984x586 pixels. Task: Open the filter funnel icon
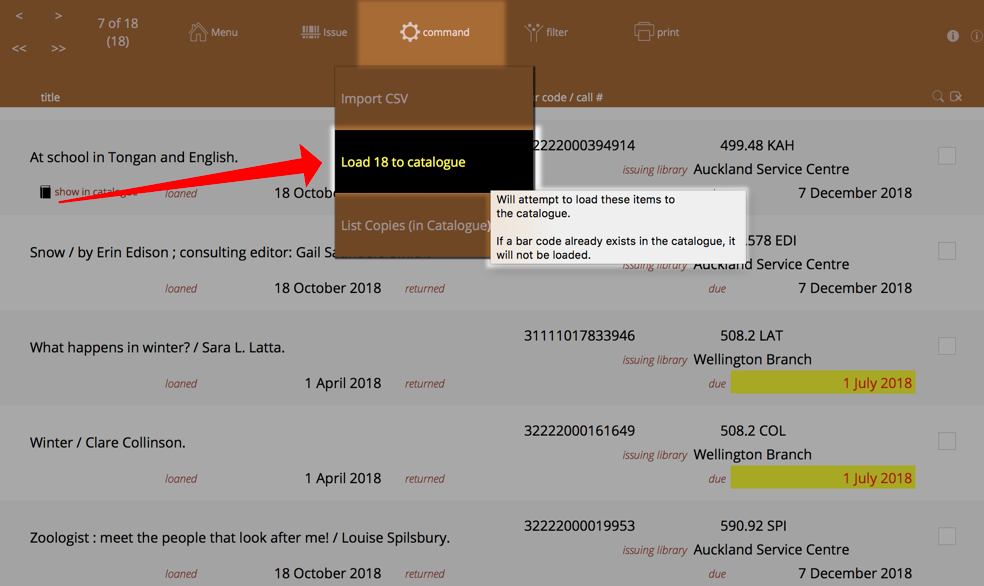[533, 32]
